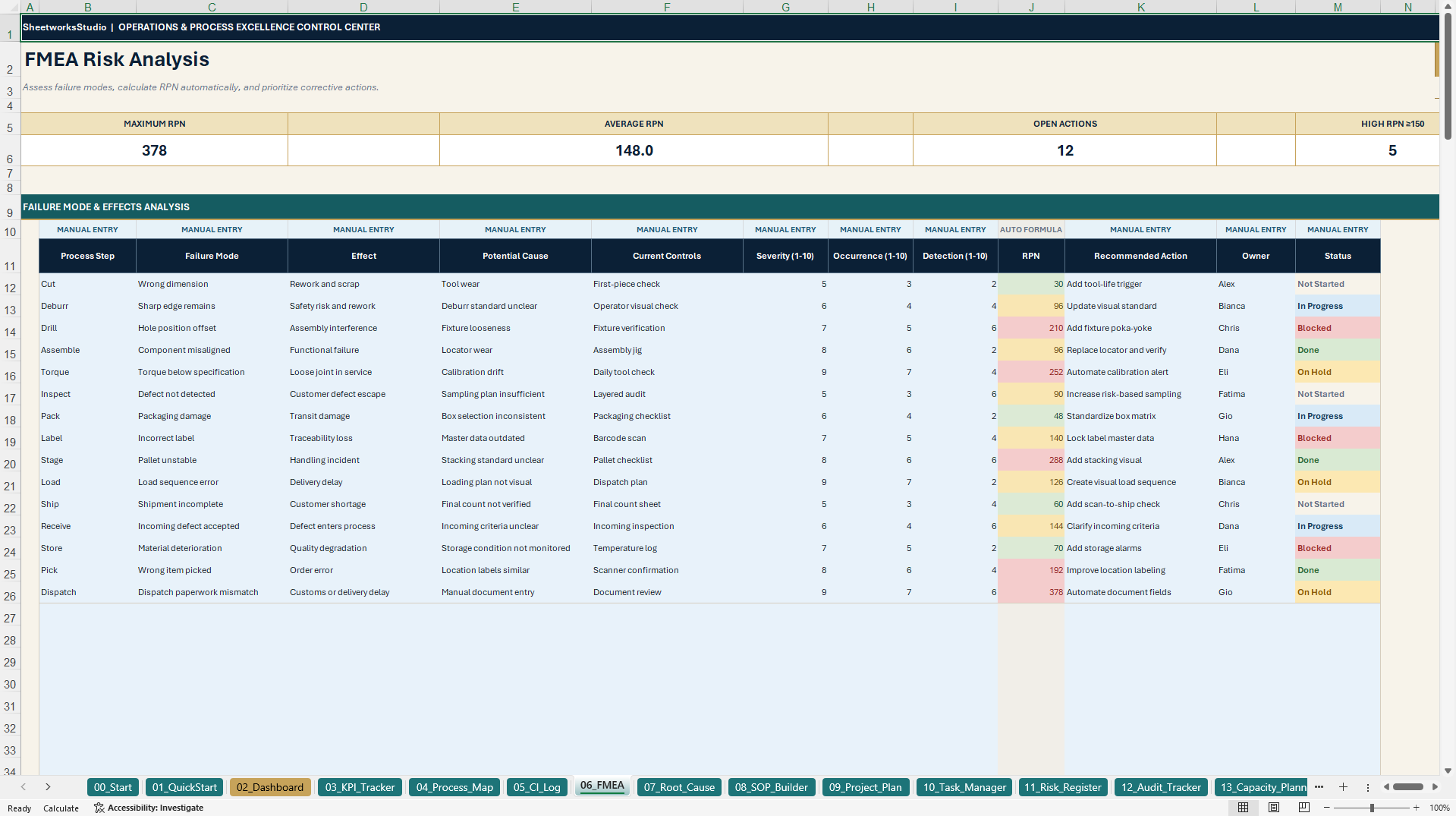
Task: Select the 'Pick' process step cell
Action: click(x=87, y=570)
